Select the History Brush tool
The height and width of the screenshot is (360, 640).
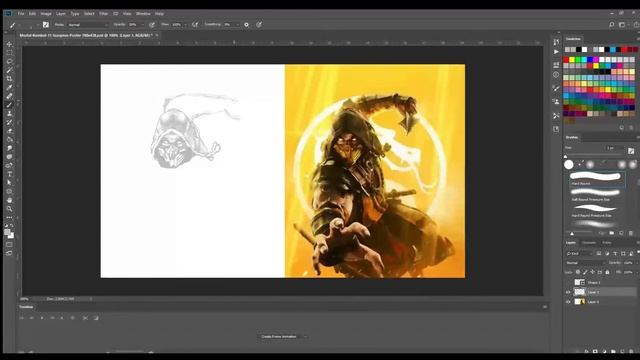pyautogui.click(x=9, y=122)
